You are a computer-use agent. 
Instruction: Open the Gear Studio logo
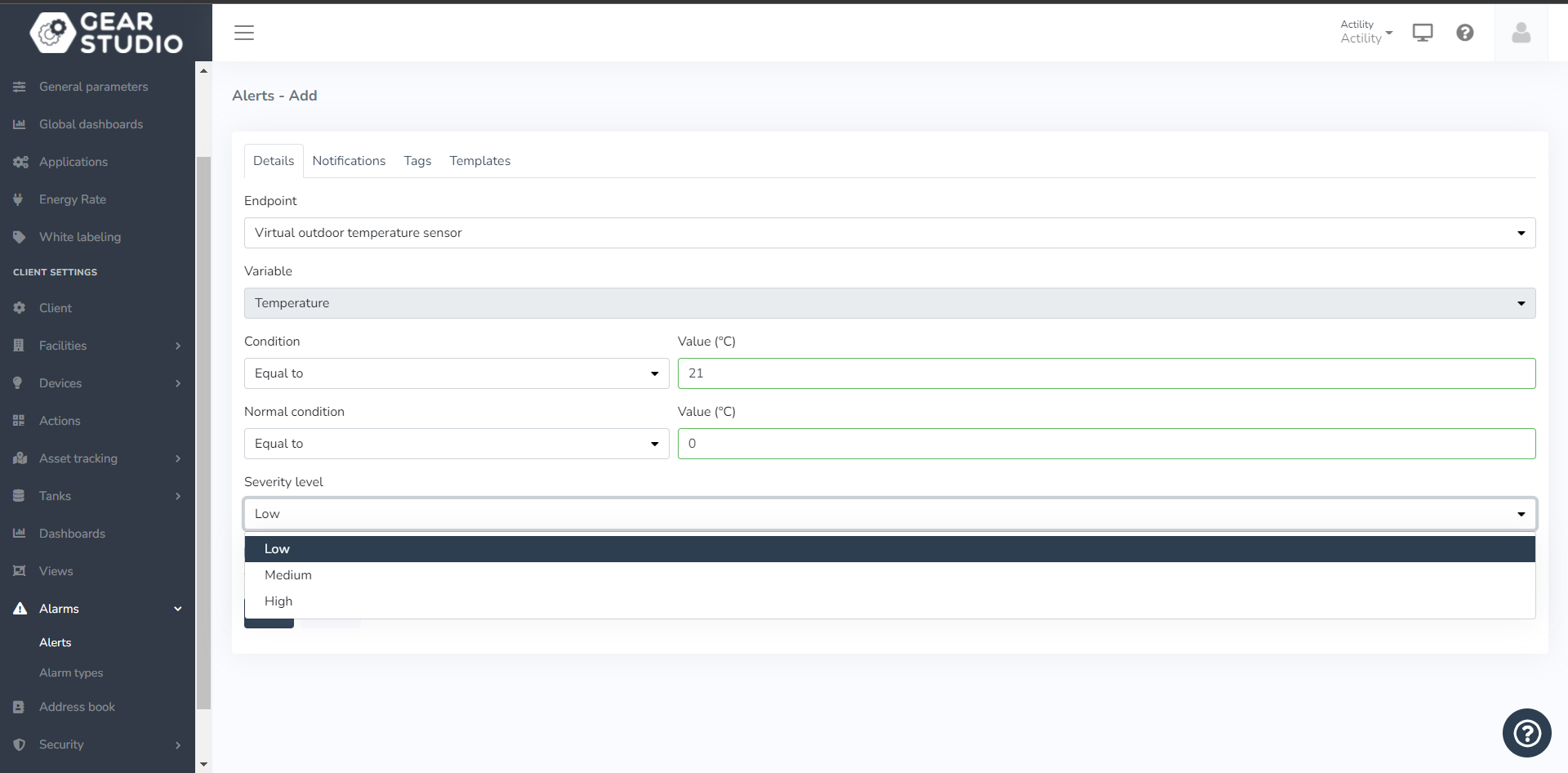point(106,33)
